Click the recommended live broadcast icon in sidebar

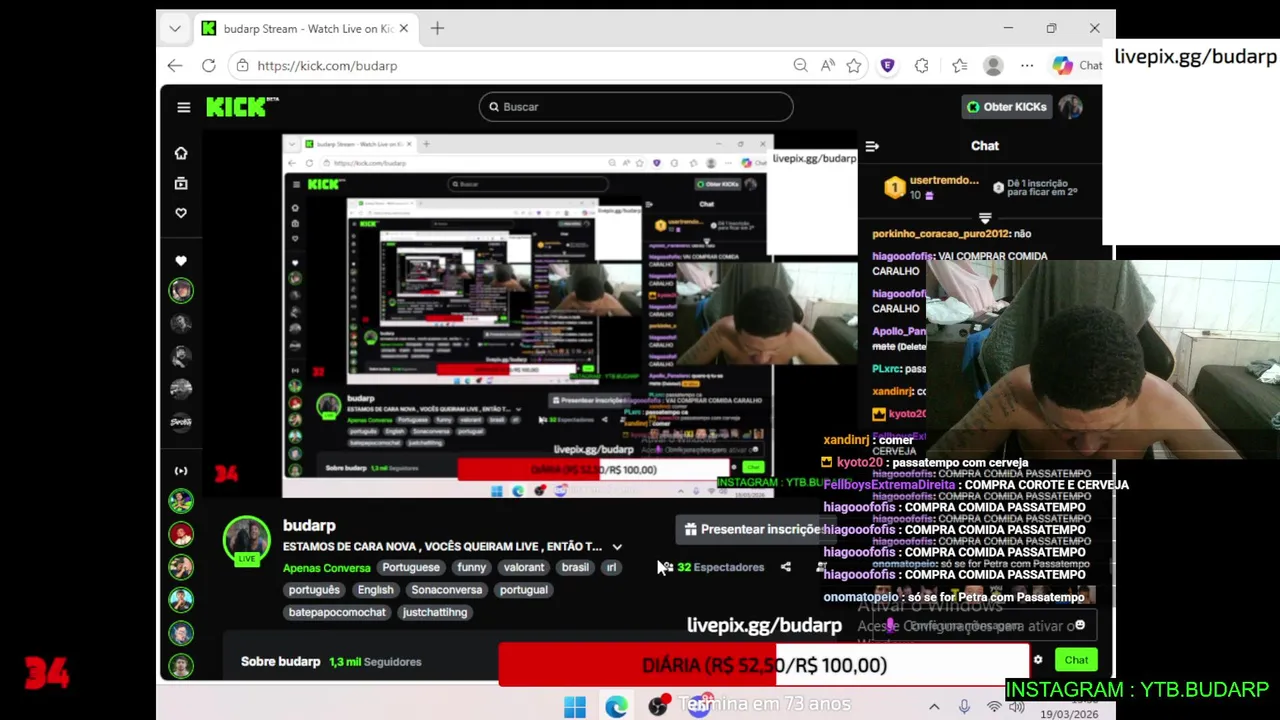pyautogui.click(x=181, y=471)
